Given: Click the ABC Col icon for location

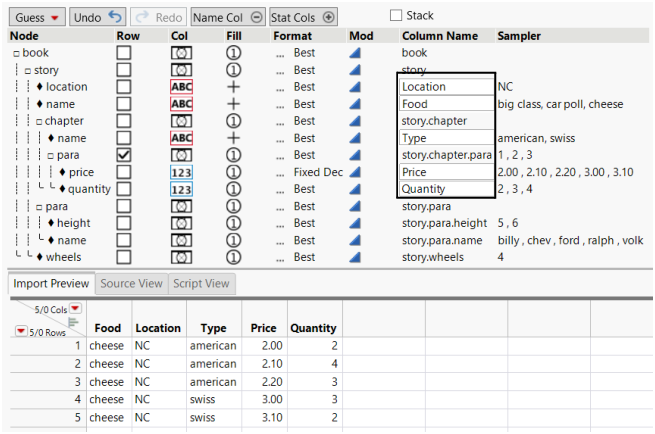Looking at the screenshot, I should [181, 87].
